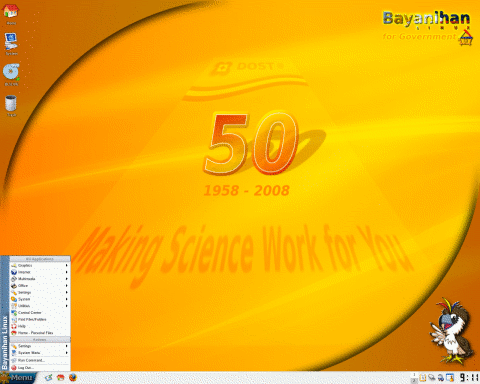480x384 pixels.
Task: Expand the Multimedia submenu
Action: (40, 279)
